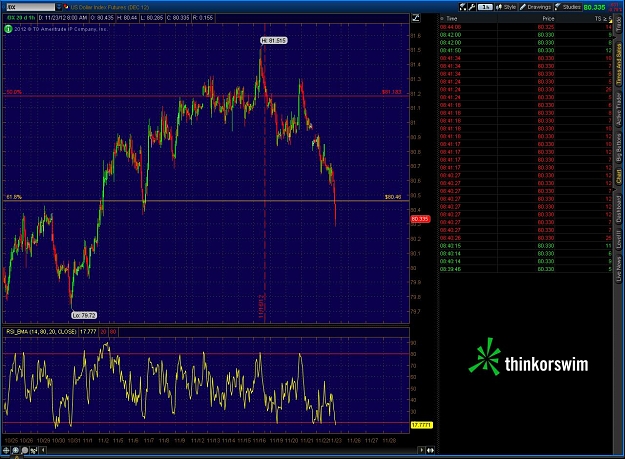Switch to the Live News side tab
Screen dimensions: 625x459
click(x=619, y=269)
